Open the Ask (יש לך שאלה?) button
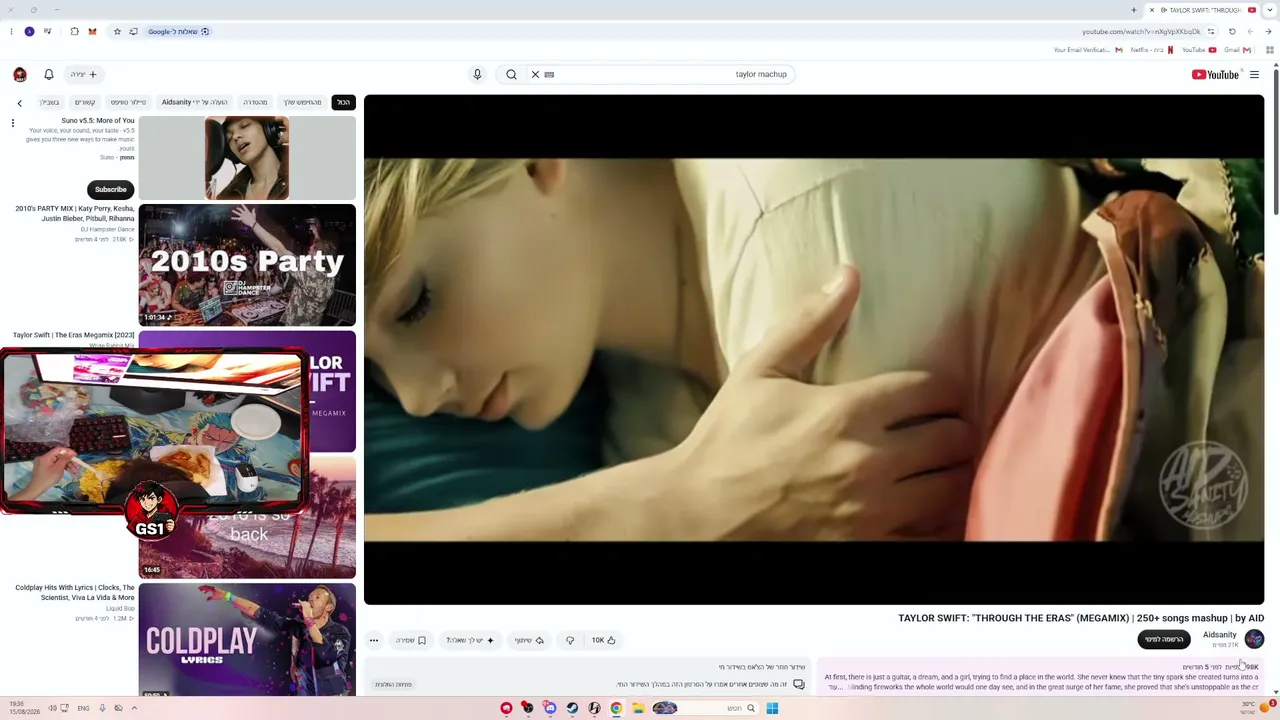 click(x=470, y=640)
